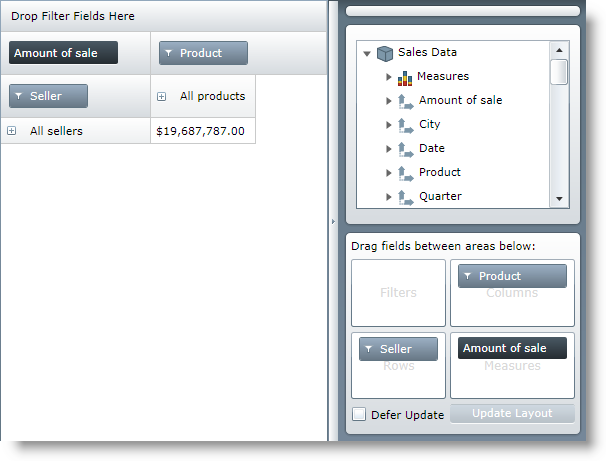Expand the Measures tree node
606x461 pixels.
(389, 77)
